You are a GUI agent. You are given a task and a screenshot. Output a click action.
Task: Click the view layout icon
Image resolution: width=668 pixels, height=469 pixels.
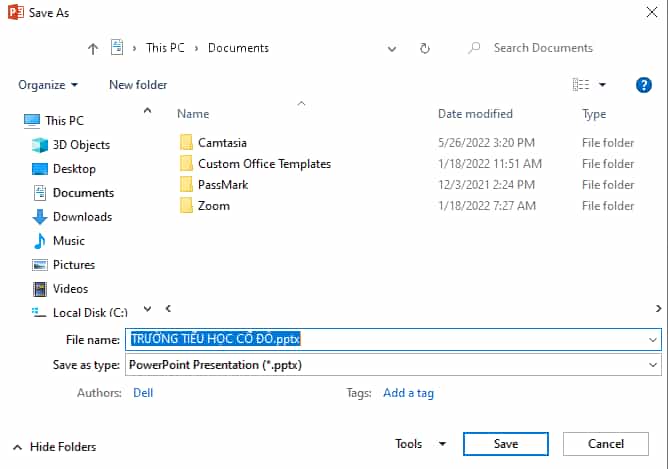pyautogui.click(x=581, y=85)
